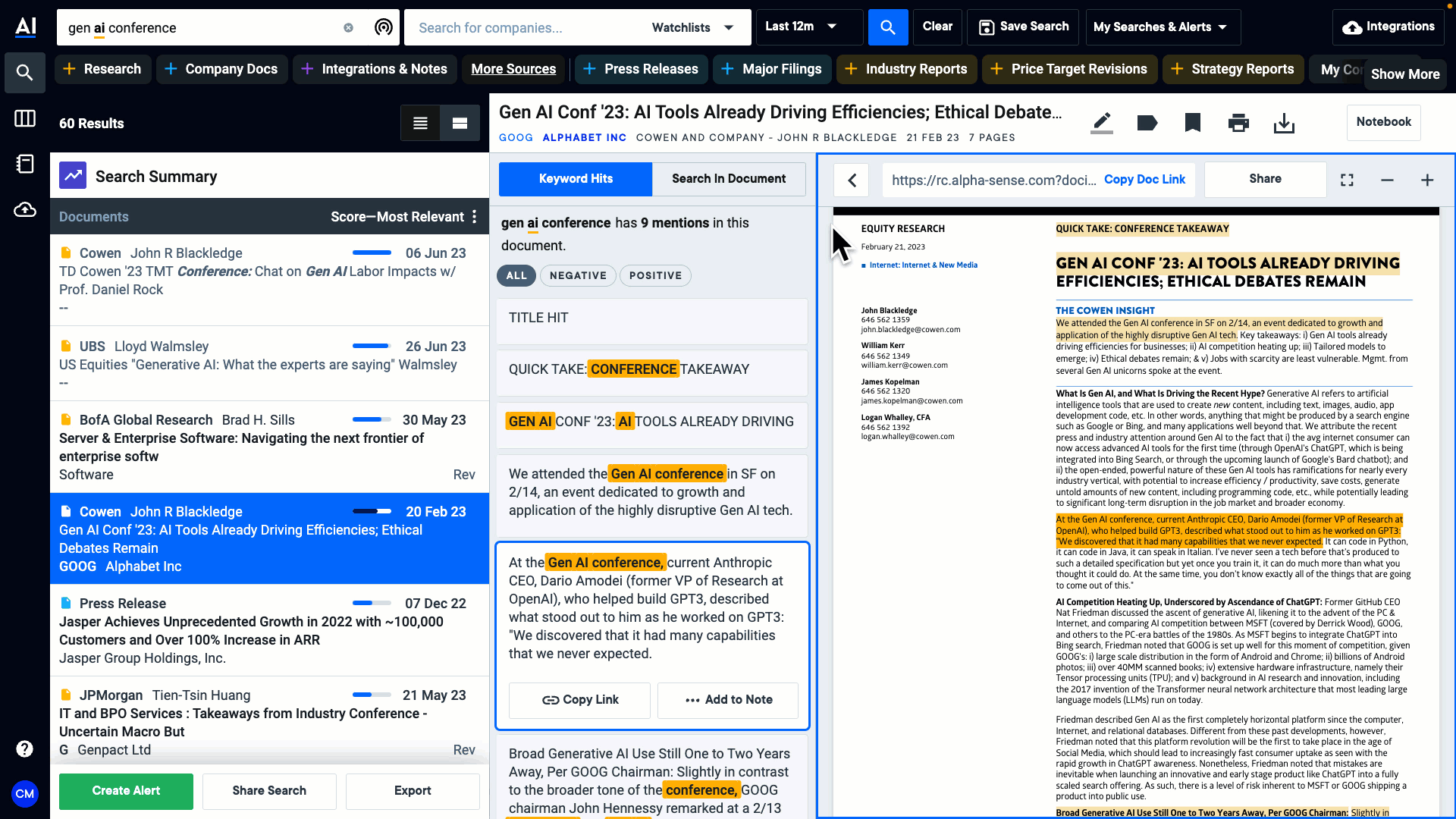Add the Press Releases filter
Viewport: 1456px width, 819px height.
tap(641, 69)
